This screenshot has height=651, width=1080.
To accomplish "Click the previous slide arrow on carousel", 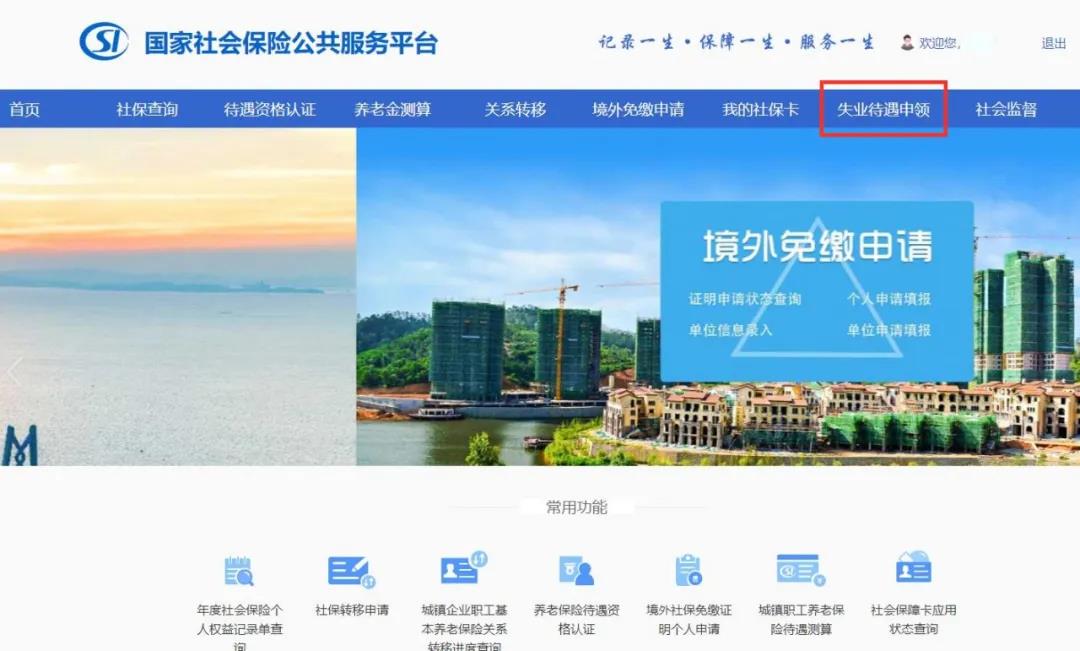I will tap(14, 372).
